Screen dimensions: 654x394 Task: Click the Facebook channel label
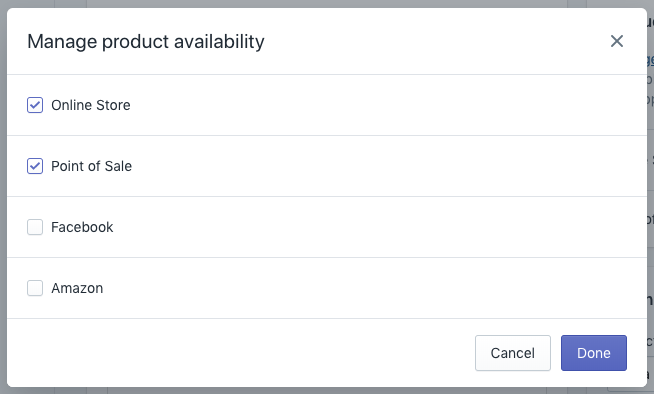point(82,227)
